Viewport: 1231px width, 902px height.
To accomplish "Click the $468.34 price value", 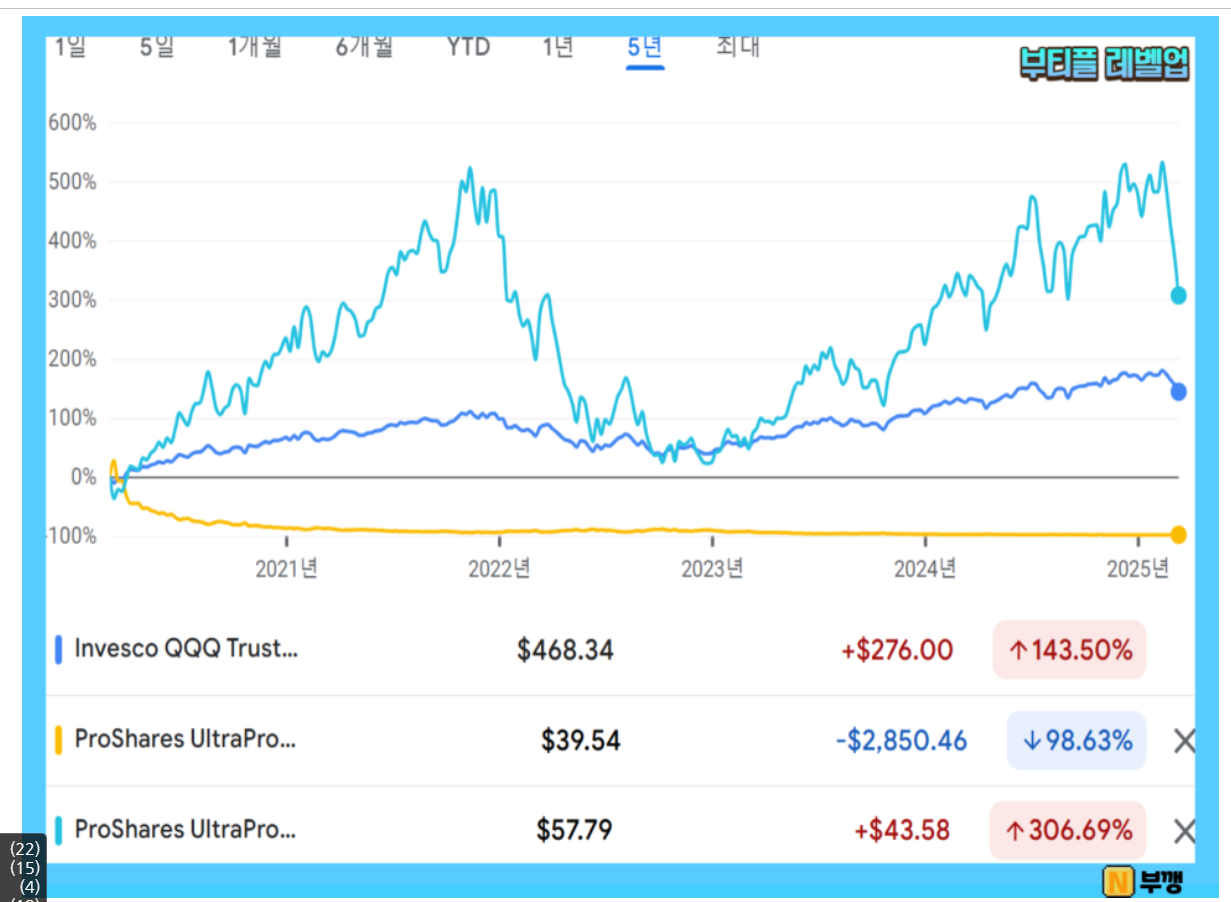I will (x=565, y=651).
